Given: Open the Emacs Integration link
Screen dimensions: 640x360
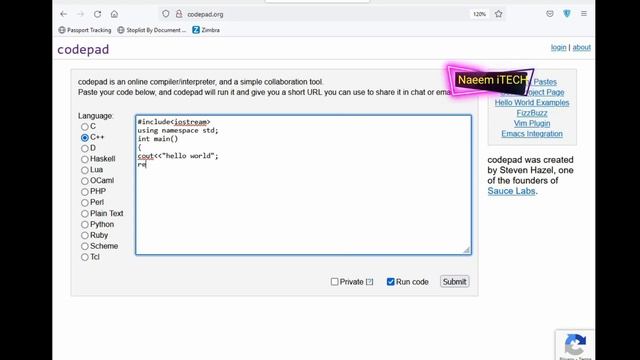Looking at the screenshot, I should coord(532,133).
